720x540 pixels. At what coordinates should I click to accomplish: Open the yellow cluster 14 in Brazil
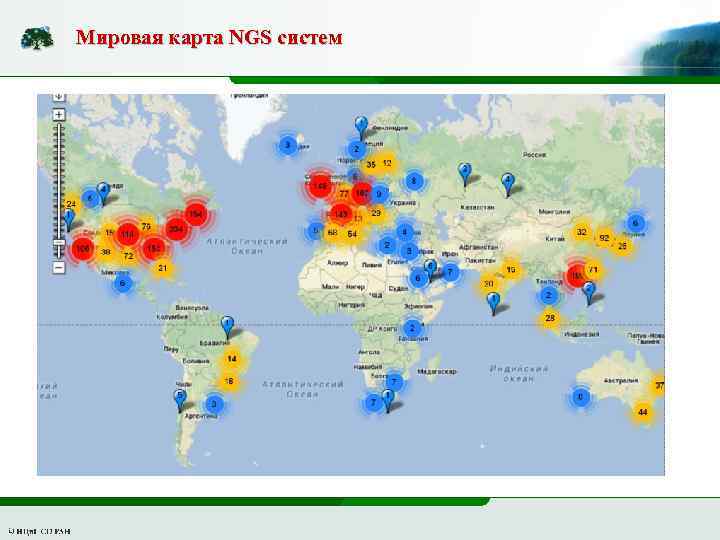(x=232, y=359)
